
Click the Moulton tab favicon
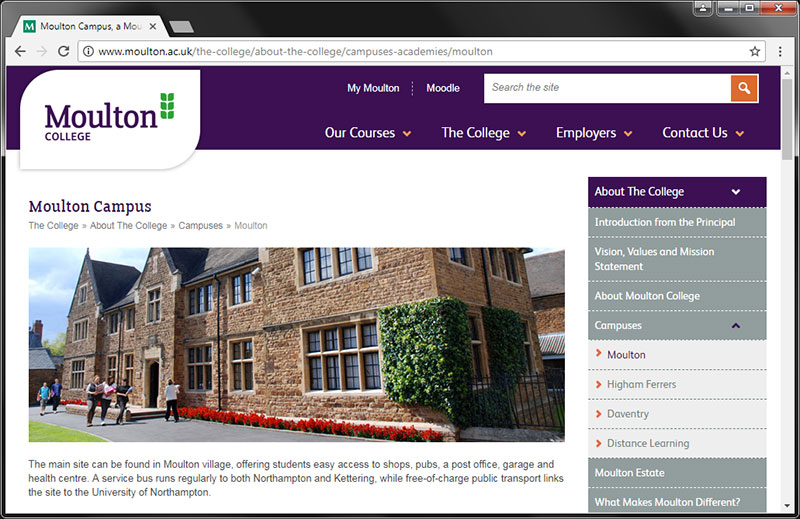(30, 26)
